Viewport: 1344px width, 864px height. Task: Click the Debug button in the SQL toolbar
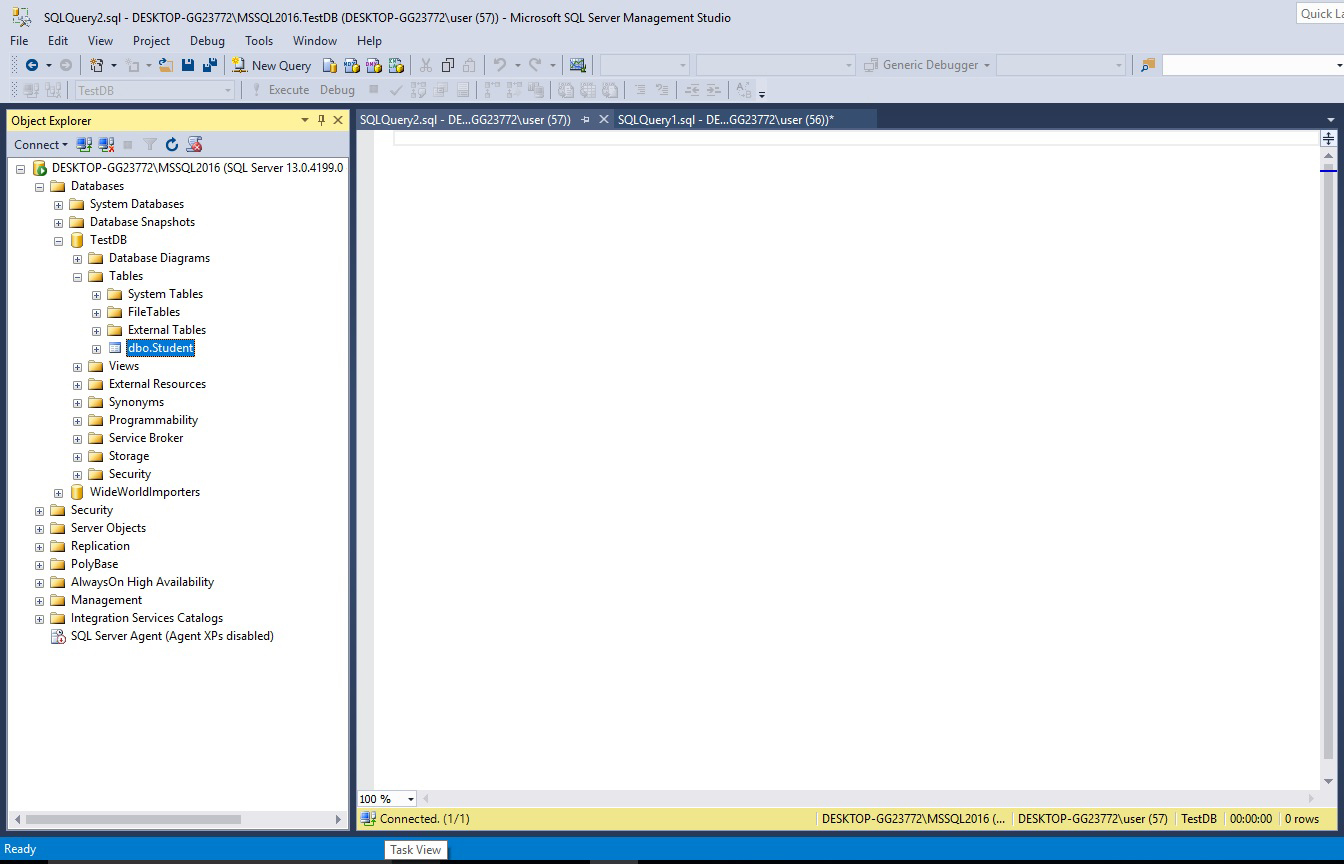point(337,89)
